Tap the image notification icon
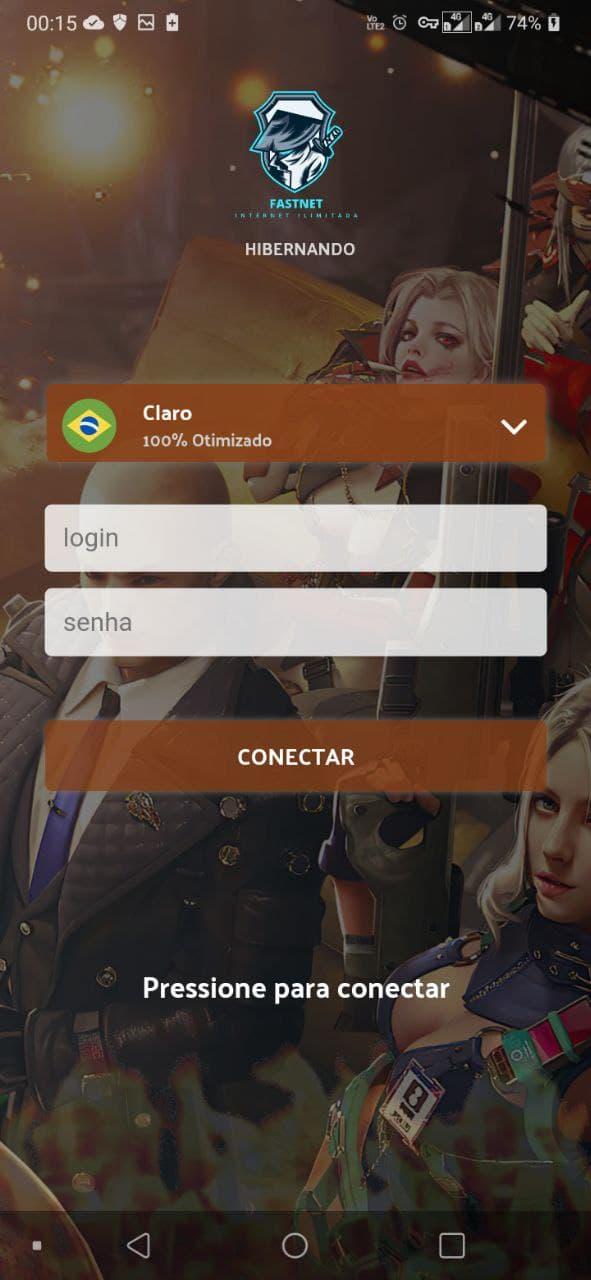The width and height of the screenshot is (591, 1280). tap(146, 23)
